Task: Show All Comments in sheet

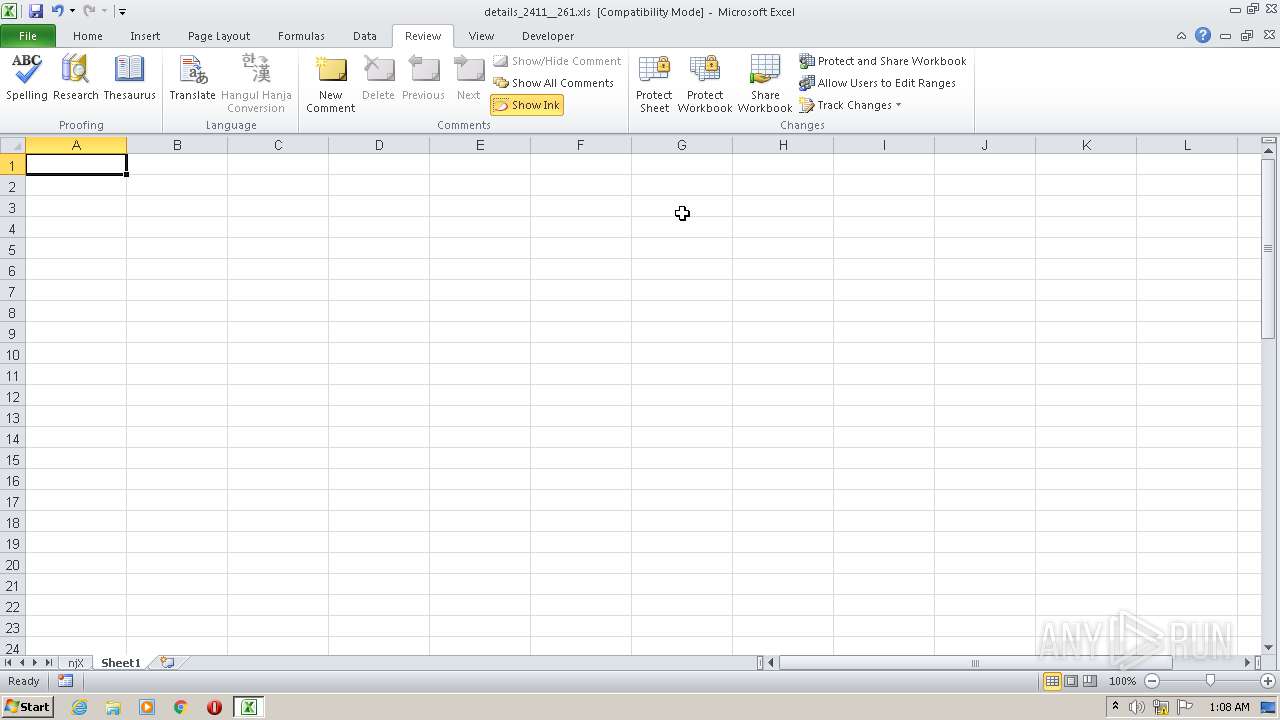Action: (x=553, y=83)
